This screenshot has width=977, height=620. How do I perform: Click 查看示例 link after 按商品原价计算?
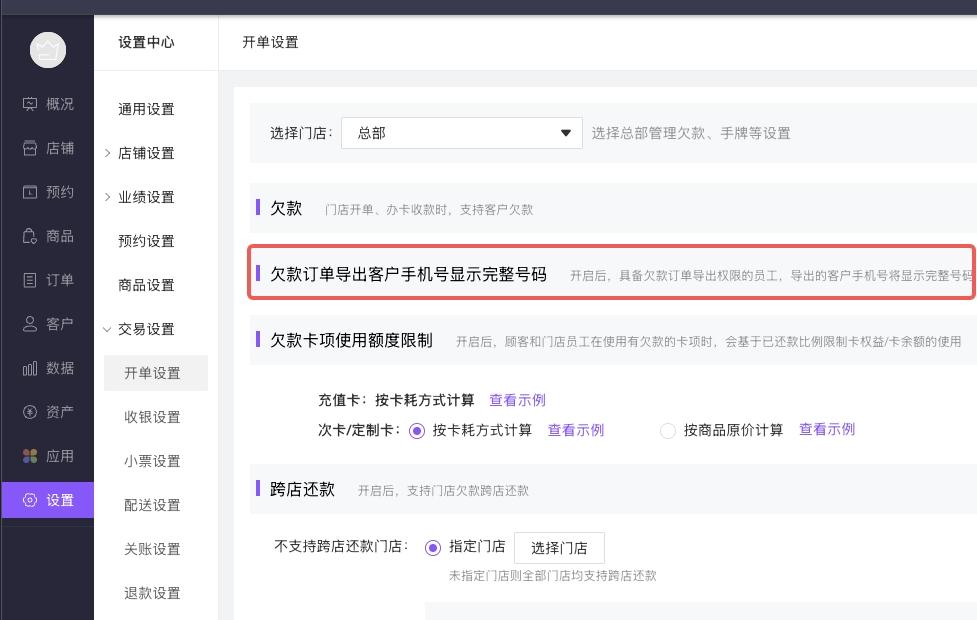point(827,429)
